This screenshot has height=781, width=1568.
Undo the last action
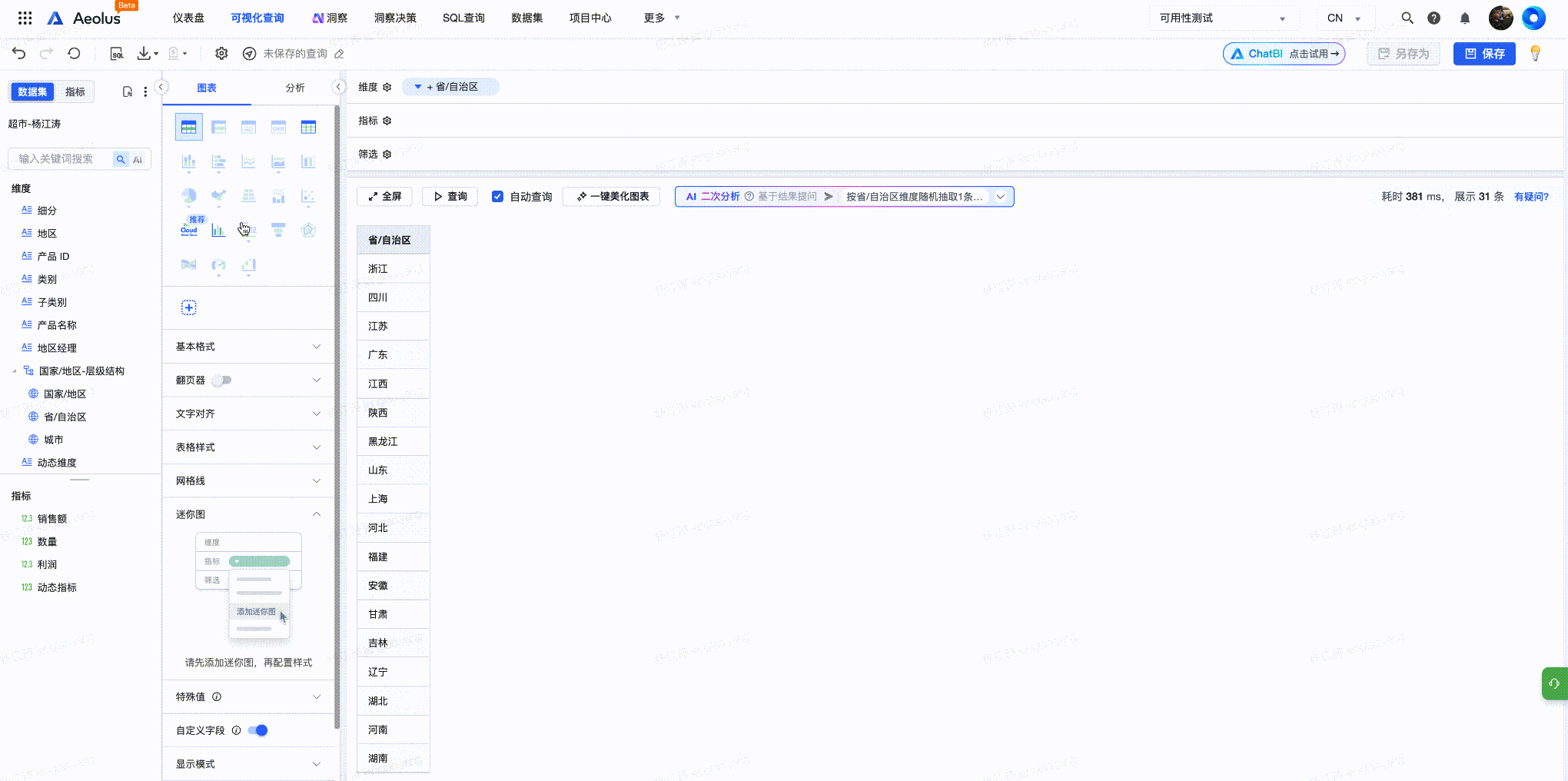[19, 53]
